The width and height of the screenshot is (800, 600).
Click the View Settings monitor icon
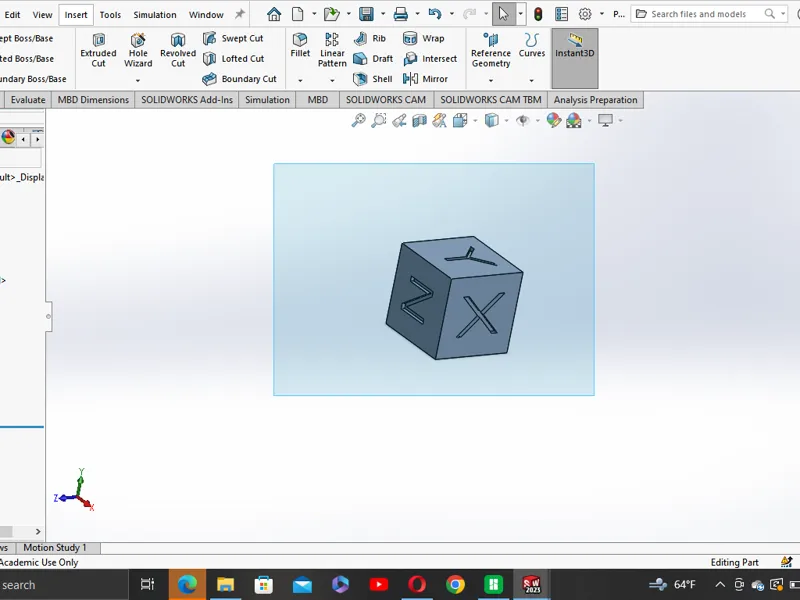coord(605,120)
